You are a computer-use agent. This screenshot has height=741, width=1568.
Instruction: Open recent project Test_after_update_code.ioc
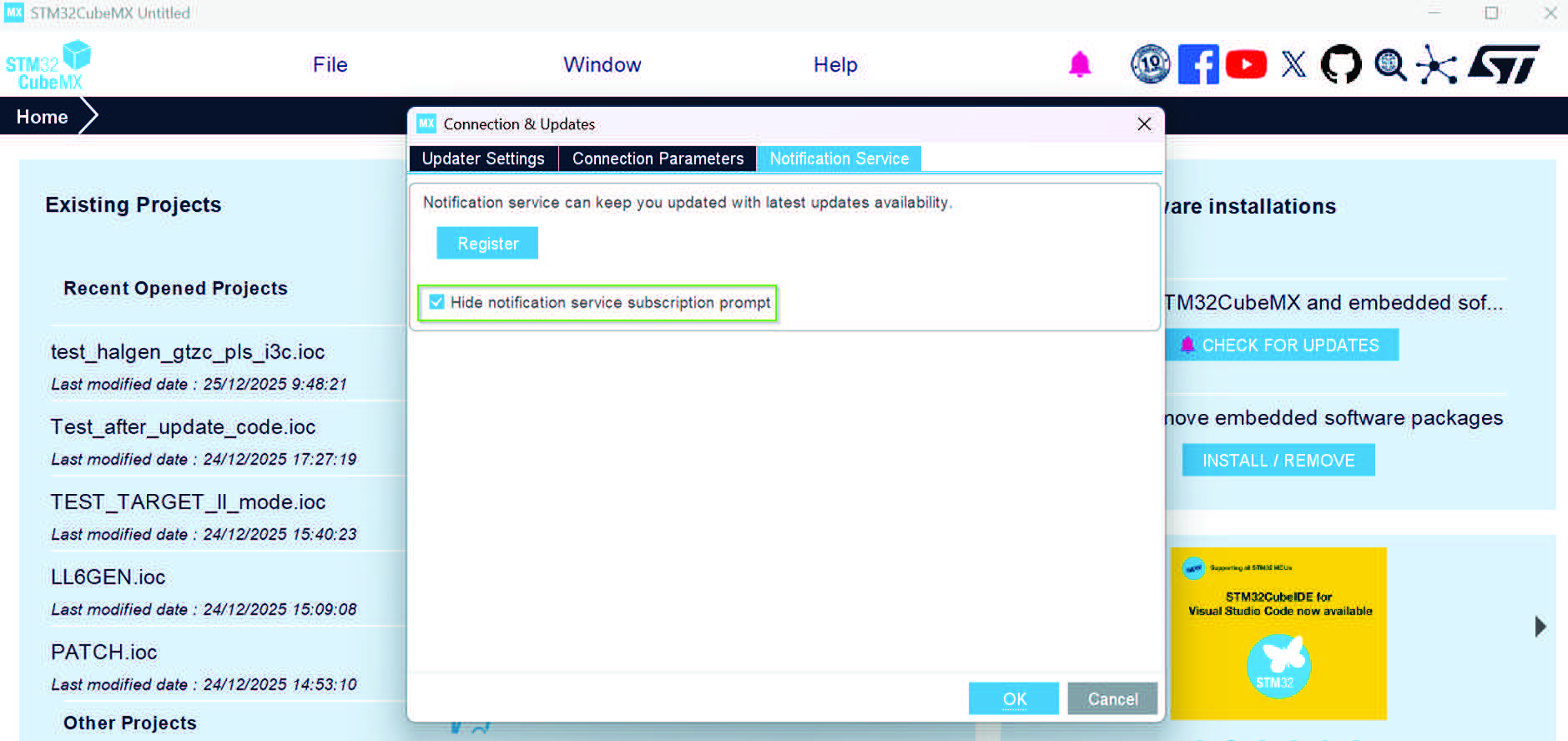(183, 427)
